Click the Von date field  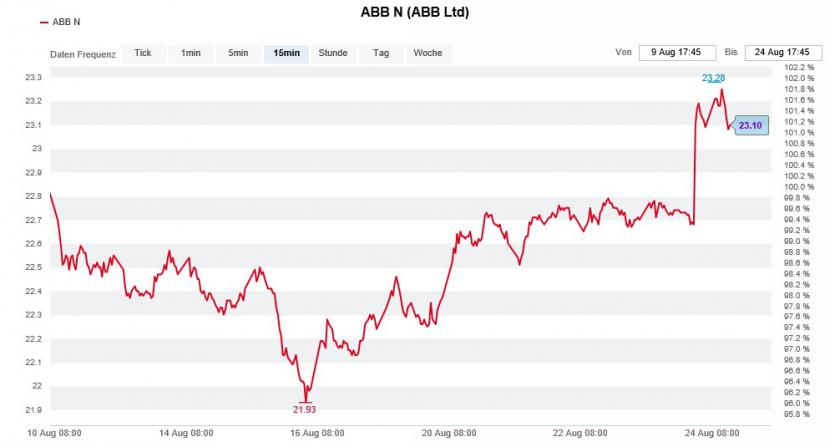click(677, 52)
